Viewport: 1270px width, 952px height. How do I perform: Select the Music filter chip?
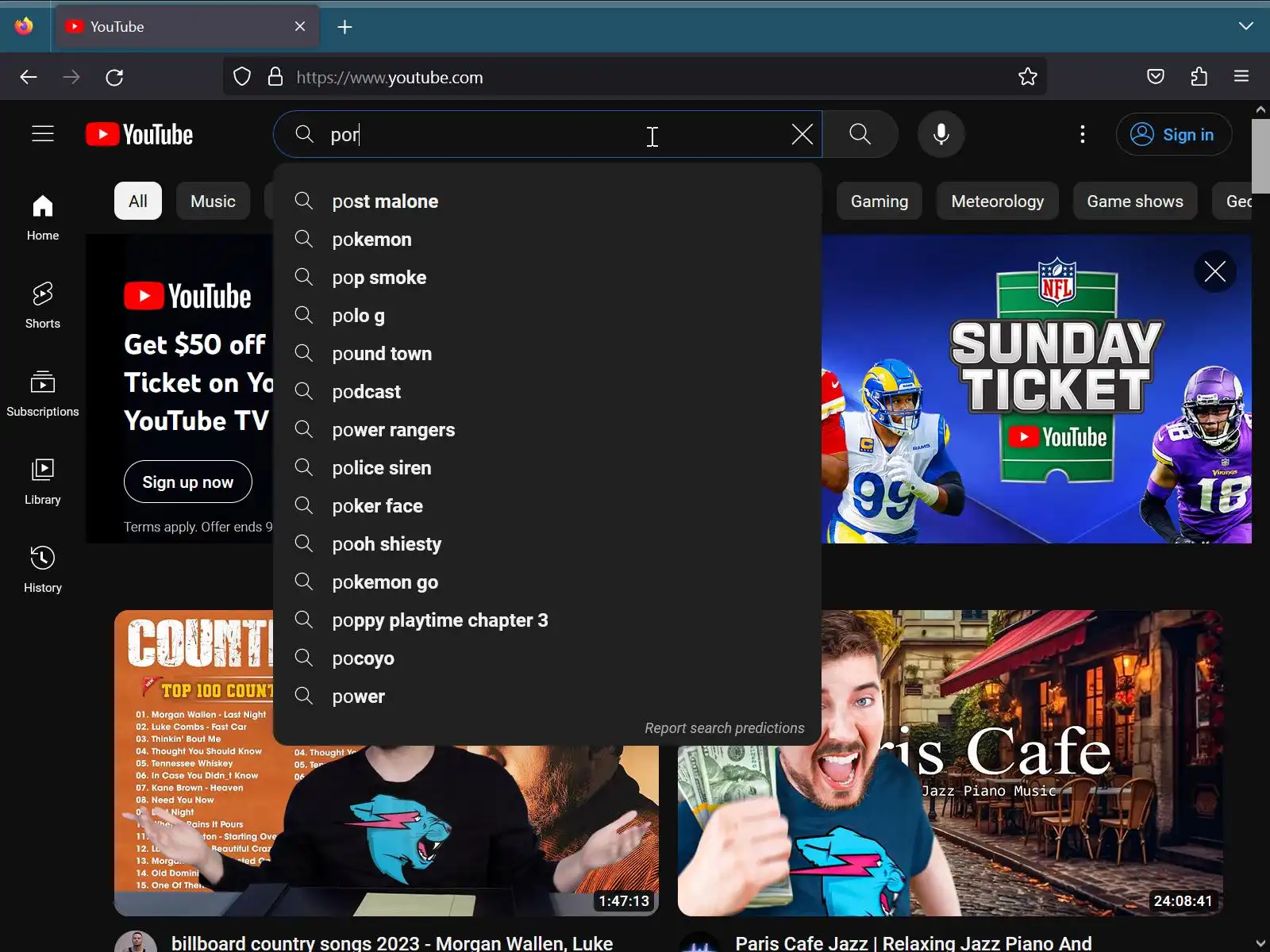213,202
